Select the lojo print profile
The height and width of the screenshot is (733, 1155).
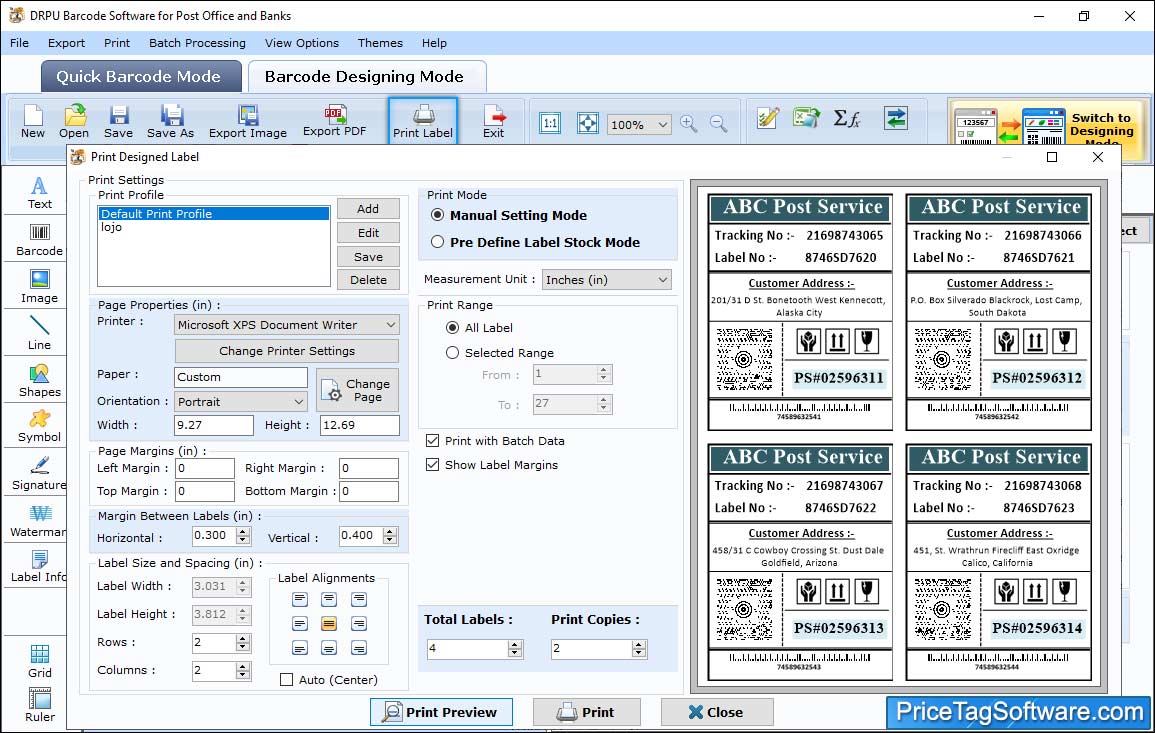(112, 228)
